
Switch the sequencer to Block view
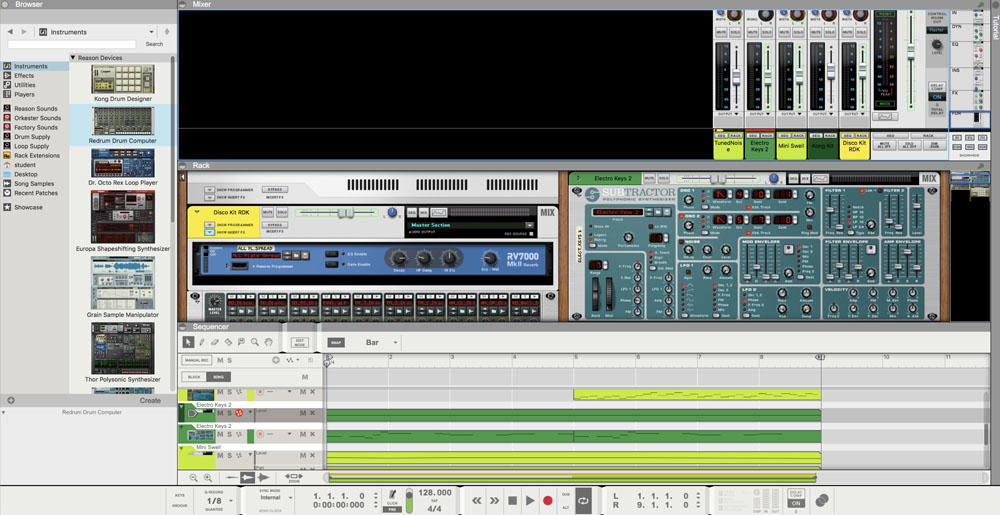[195, 377]
